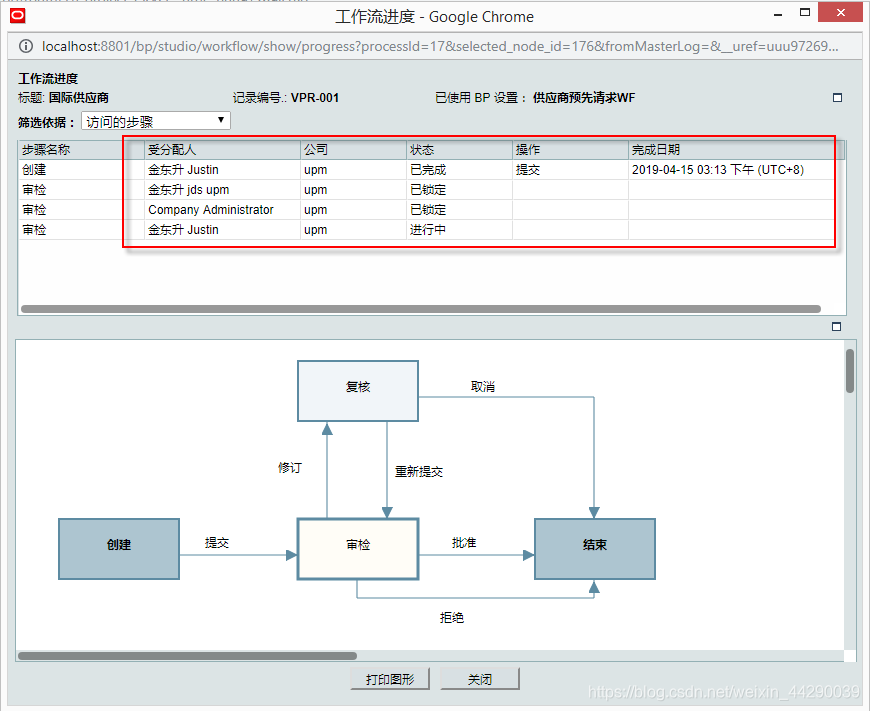Click the 批准 transition label
Screen dimensions: 870x711
coord(464,542)
